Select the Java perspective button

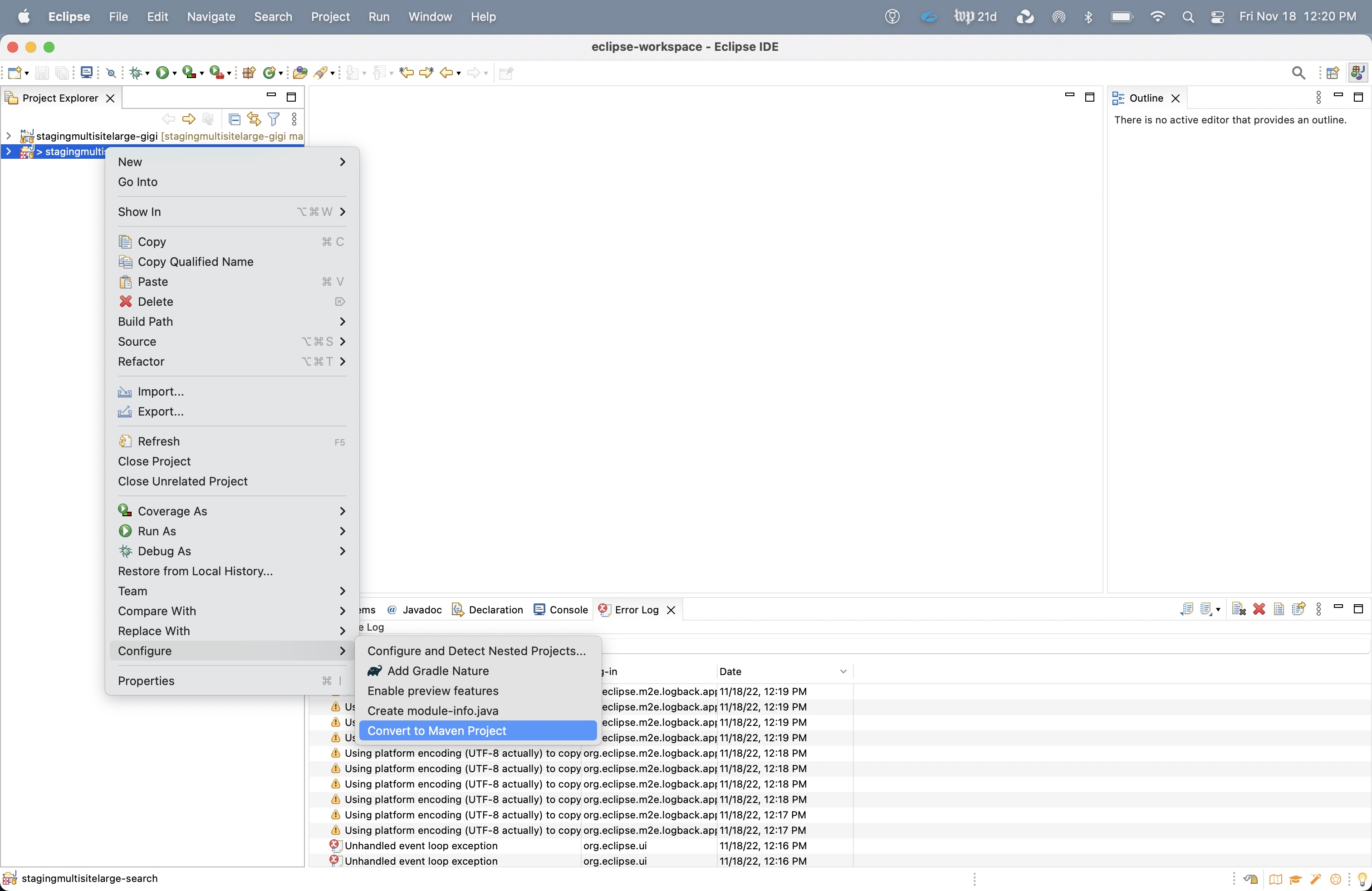(1357, 73)
